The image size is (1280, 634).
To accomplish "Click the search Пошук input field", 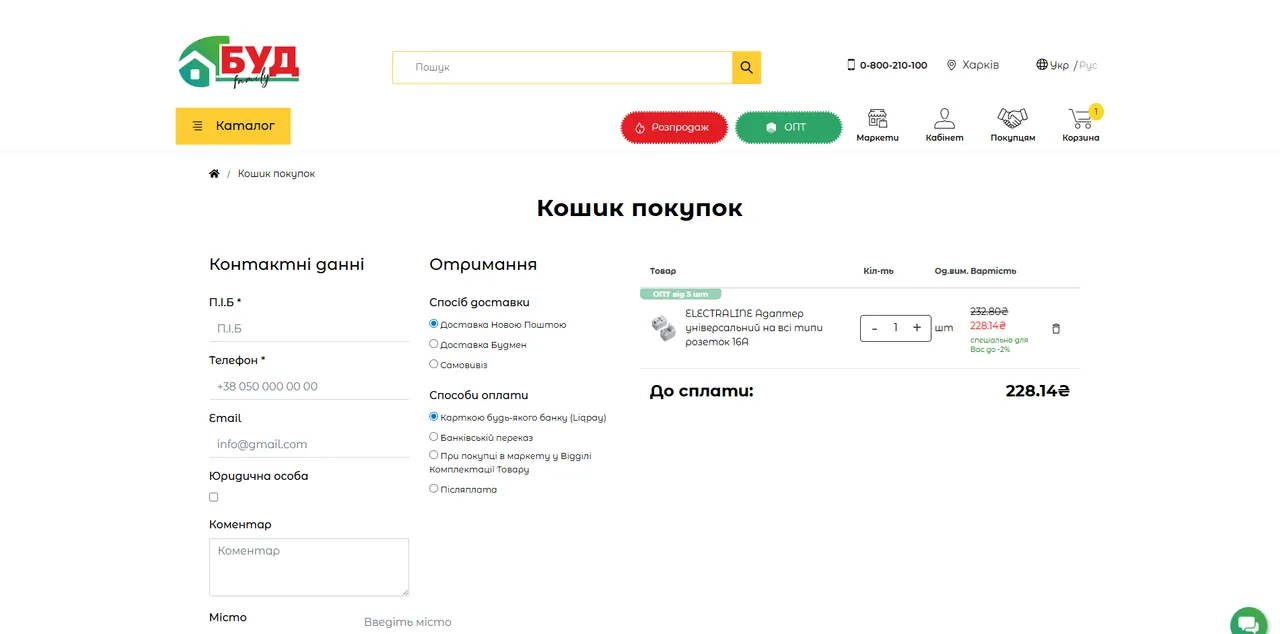I will click(562, 67).
